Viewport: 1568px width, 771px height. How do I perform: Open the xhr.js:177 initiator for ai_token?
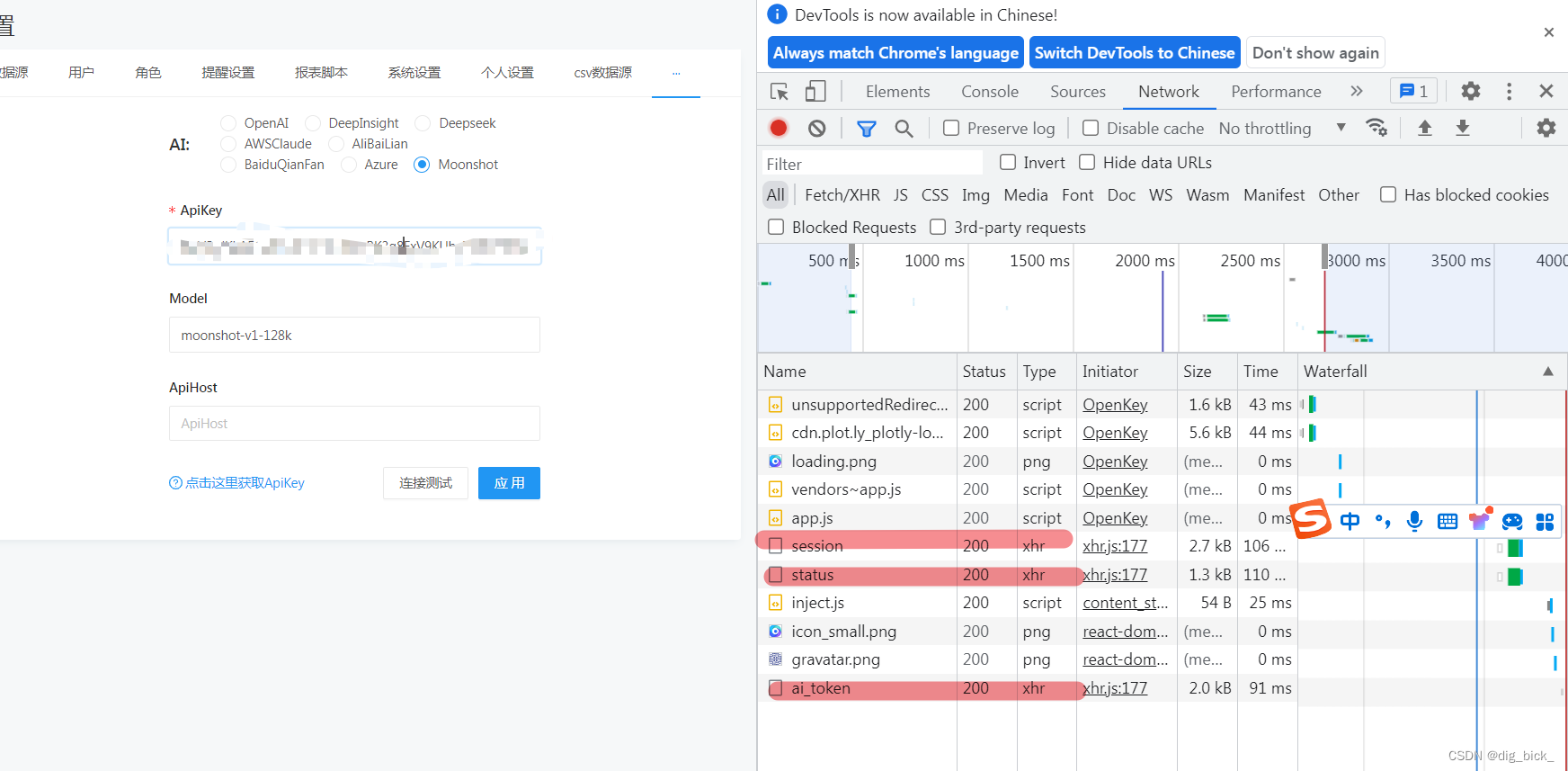point(1115,688)
